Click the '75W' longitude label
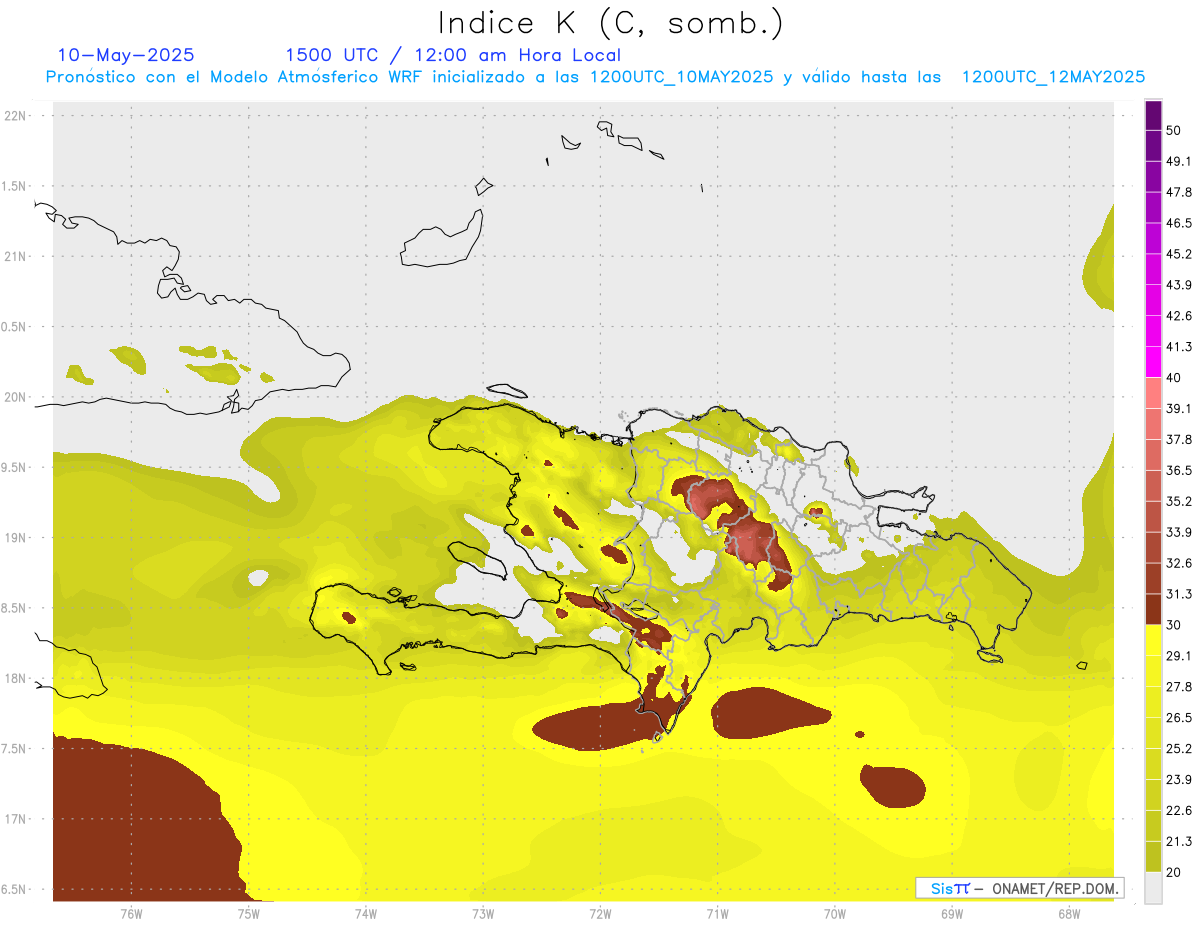Image resolution: width=1200 pixels, height=927 pixels. click(249, 913)
